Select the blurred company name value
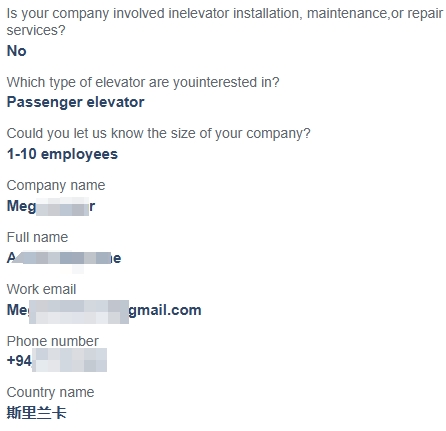The height and width of the screenshot is (431, 446). [x=51, y=206]
